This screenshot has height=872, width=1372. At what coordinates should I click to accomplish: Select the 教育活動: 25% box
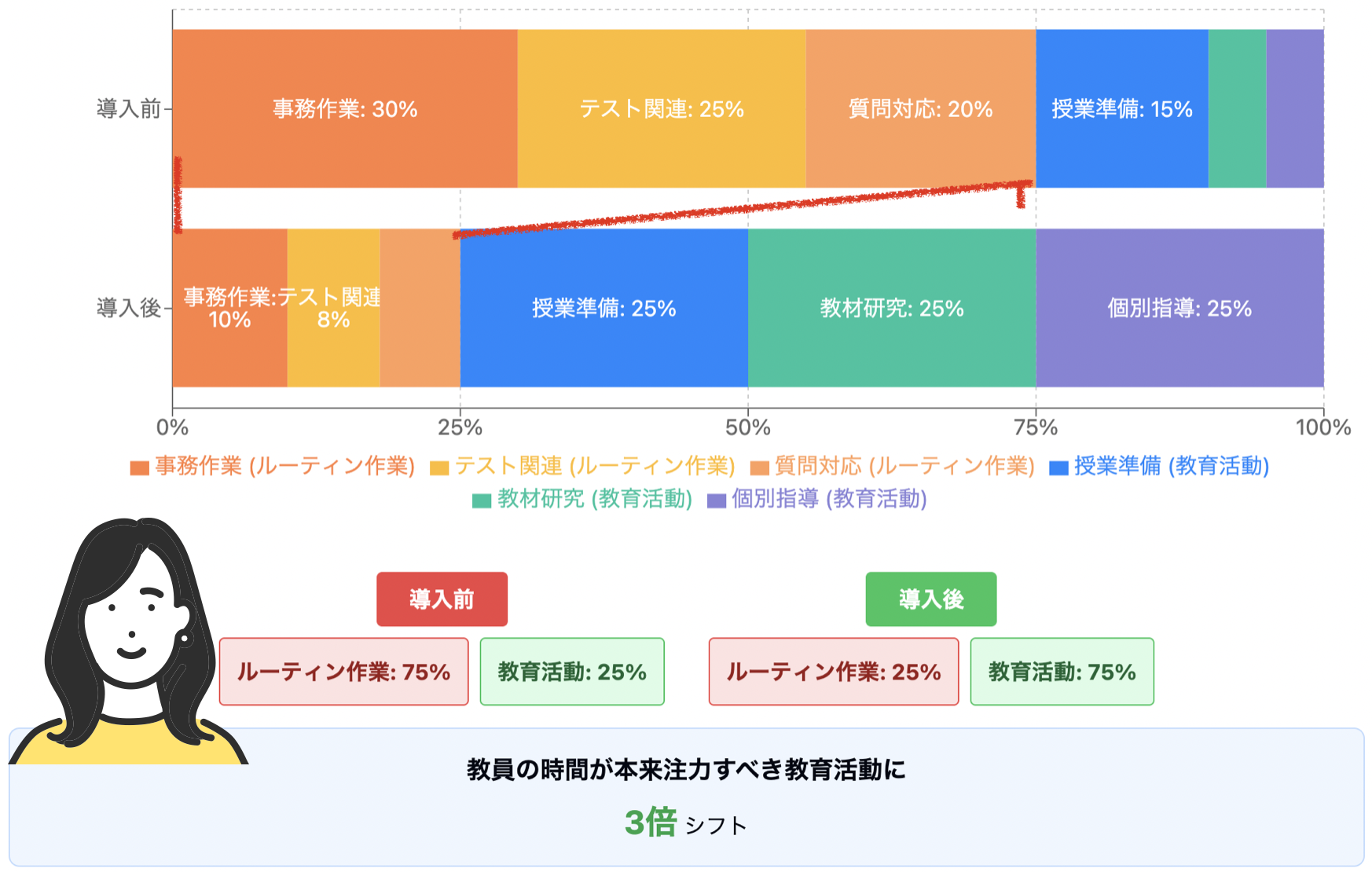pos(572,672)
